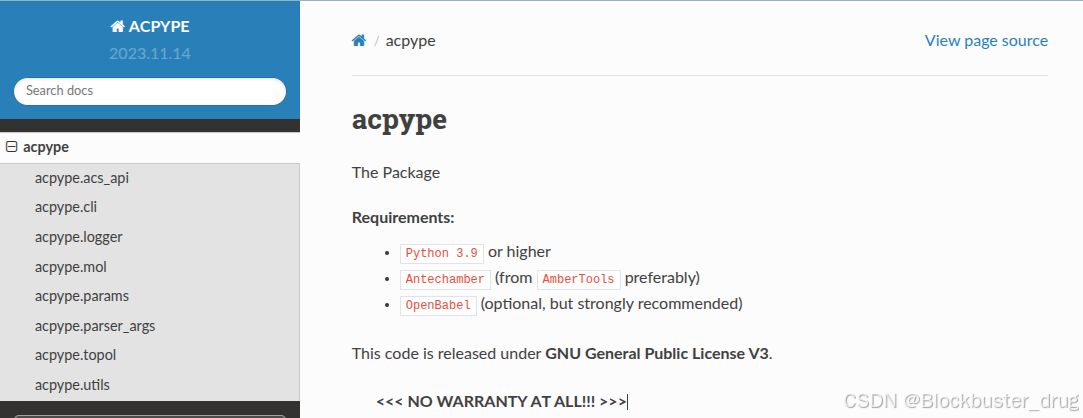1083x418 pixels.
Task: Click the Python 3.9 code label
Action: coord(442,253)
